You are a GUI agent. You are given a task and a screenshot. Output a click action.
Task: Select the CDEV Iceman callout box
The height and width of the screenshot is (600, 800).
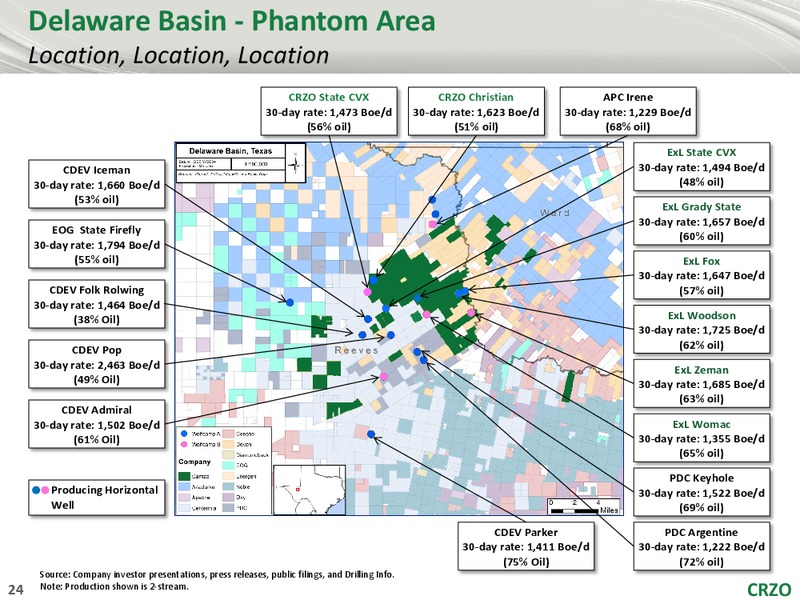point(97,184)
